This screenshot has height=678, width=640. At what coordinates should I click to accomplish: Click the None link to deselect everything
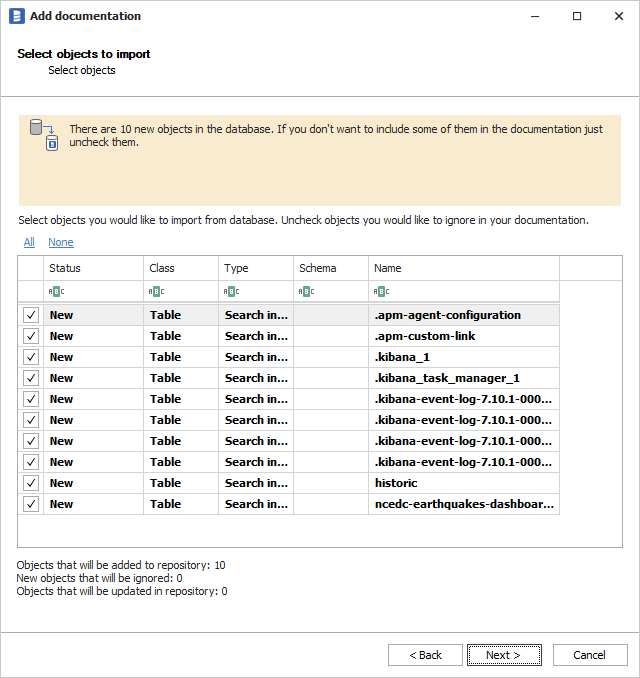click(x=60, y=242)
